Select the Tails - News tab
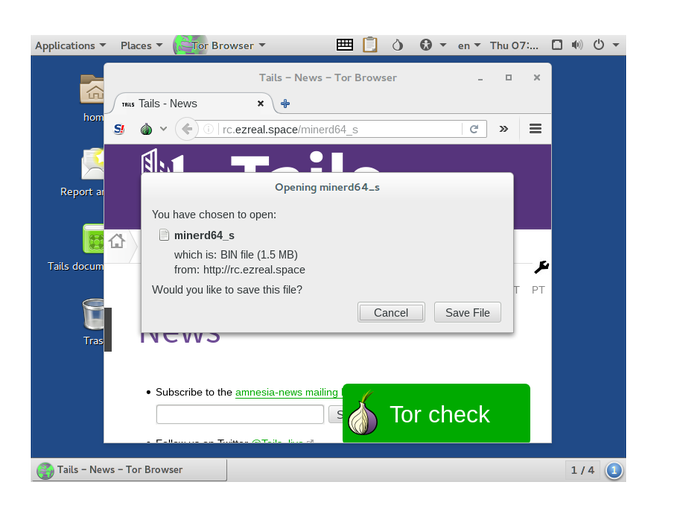680x523 pixels. pyautogui.click(x=193, y=104)
